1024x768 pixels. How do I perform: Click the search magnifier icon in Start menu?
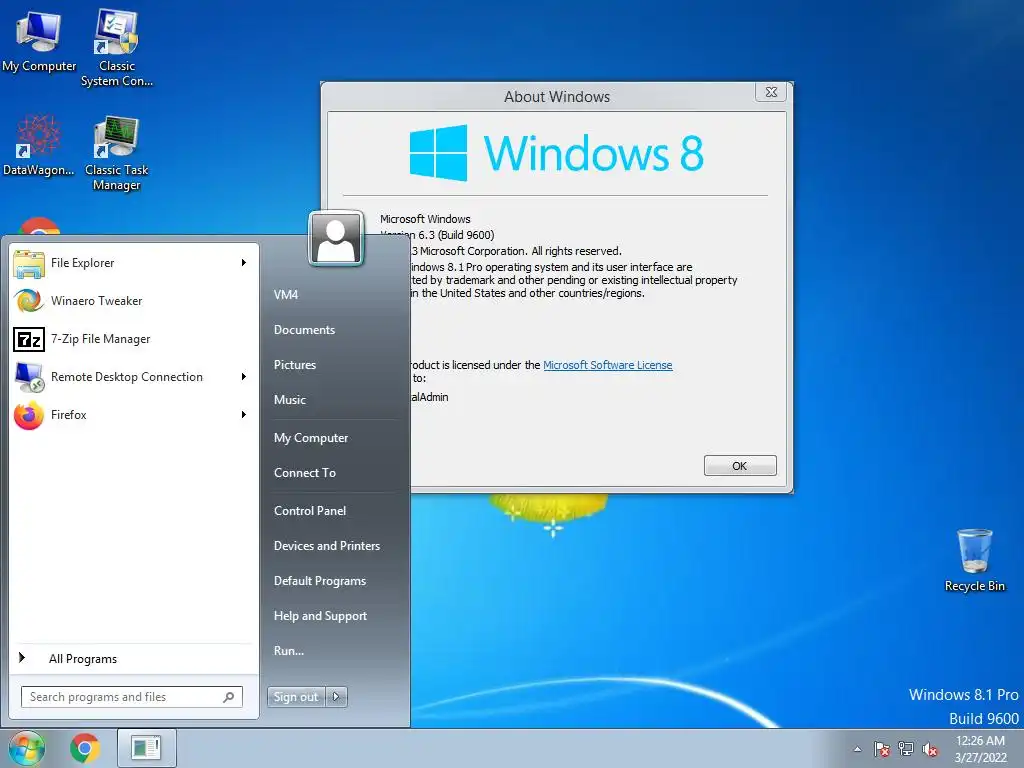[x=229, y=697]
